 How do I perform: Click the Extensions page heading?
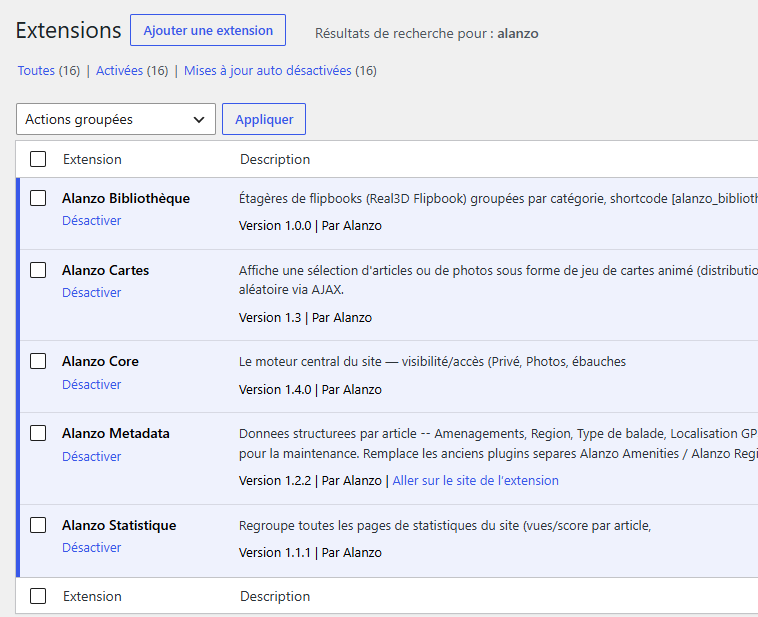coord(68,30)
